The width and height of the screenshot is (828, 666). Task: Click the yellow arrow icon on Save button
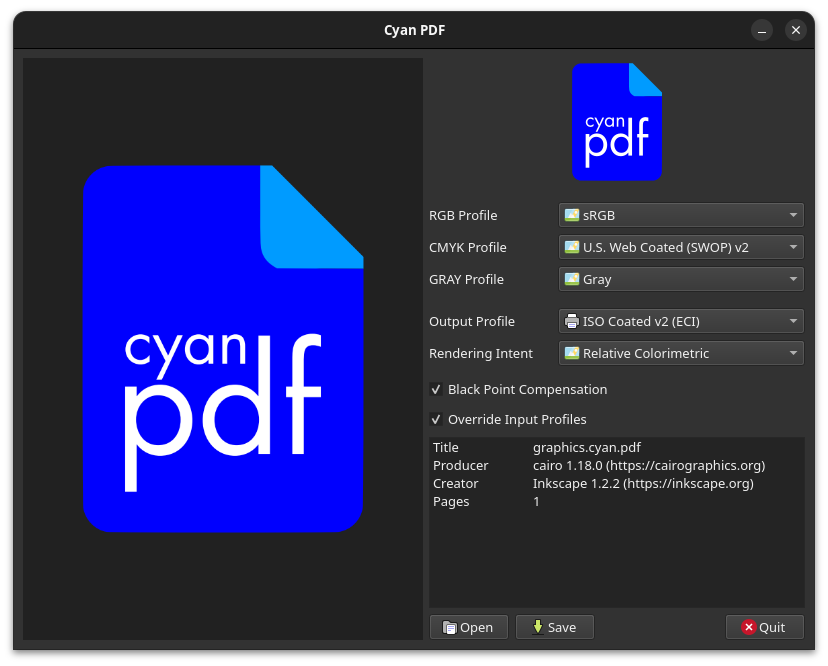tap(537, 627)
